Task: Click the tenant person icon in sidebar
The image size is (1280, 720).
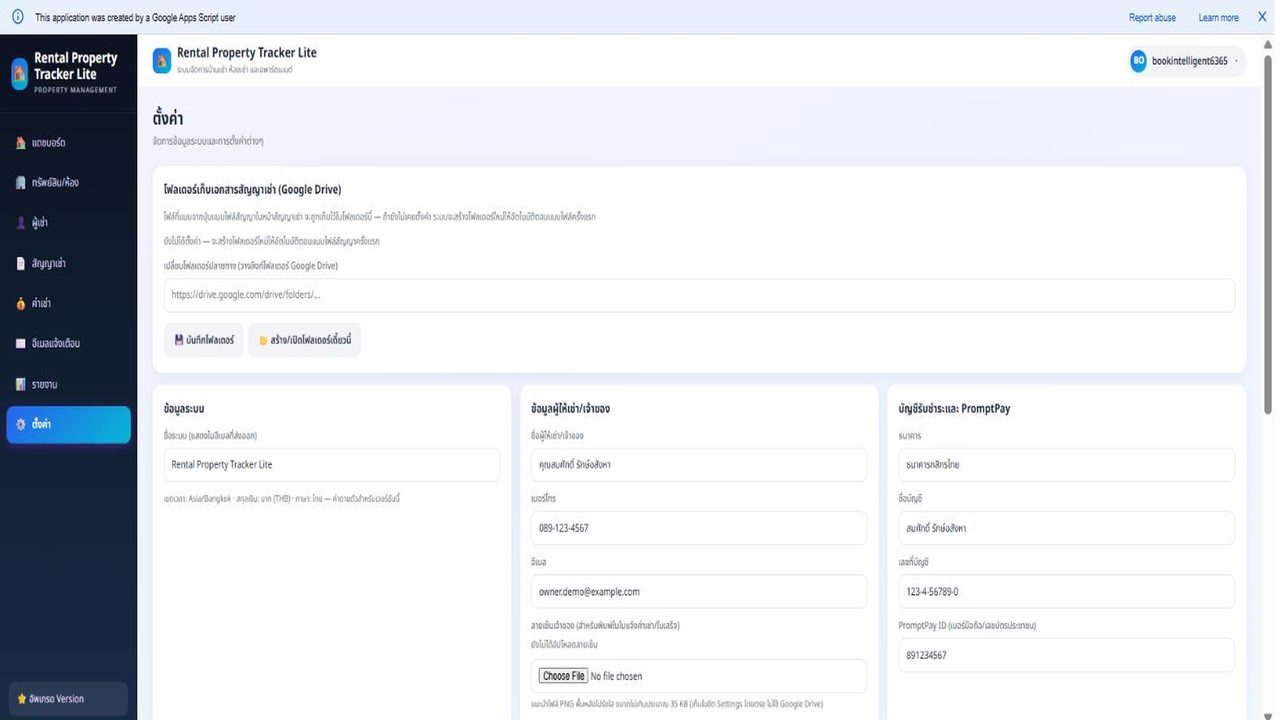Action: pyautogui.click(x=21, y=223)
